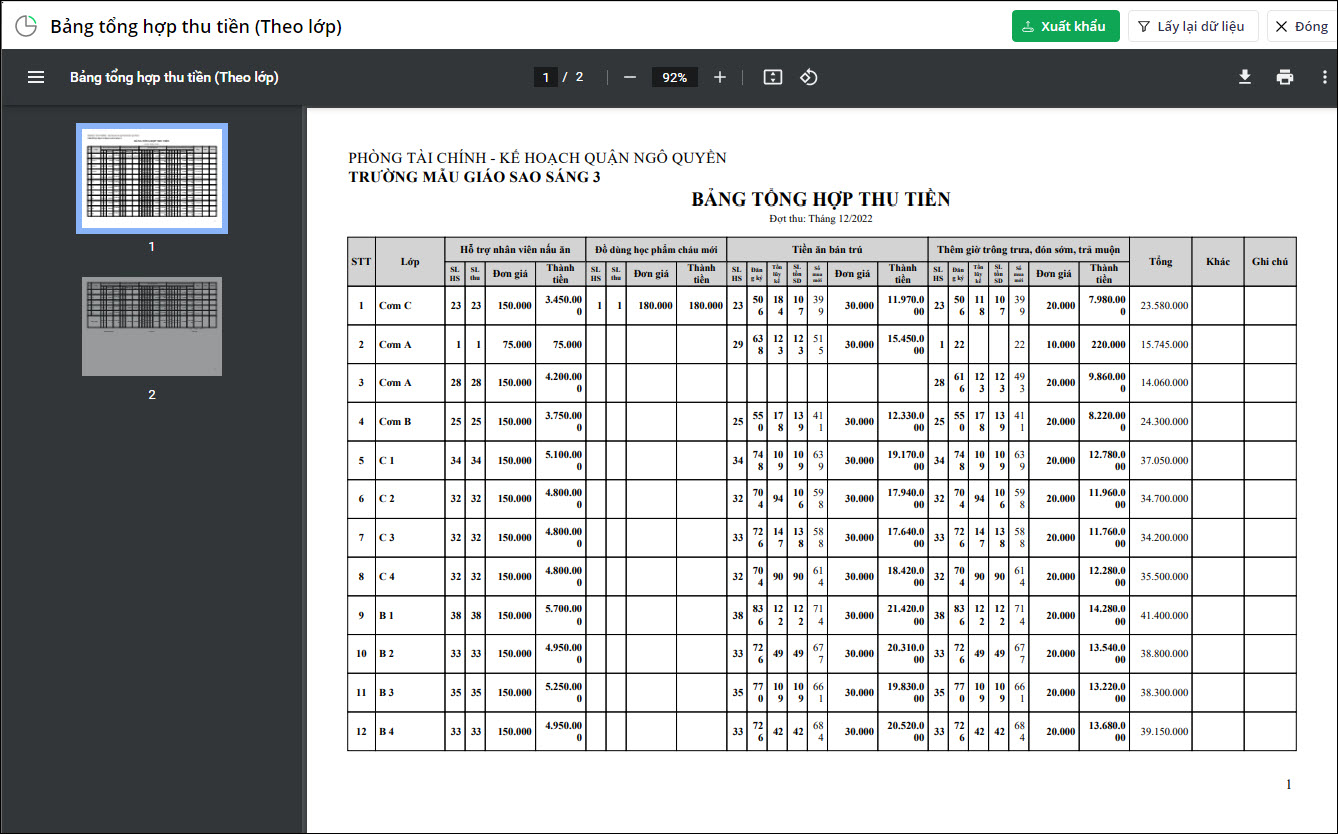Click the total 39.150.000
The width and height of the screenshot is (1338, 834).
pyautogui.click(x=1164, y=731)
